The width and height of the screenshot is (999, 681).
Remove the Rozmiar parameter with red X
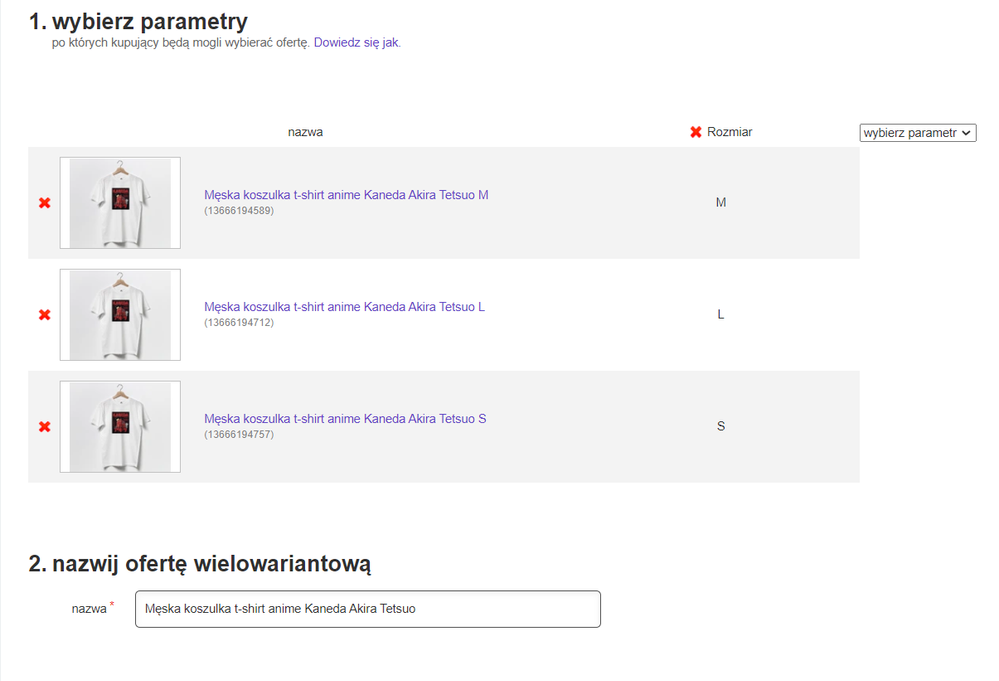pos(696,132)
